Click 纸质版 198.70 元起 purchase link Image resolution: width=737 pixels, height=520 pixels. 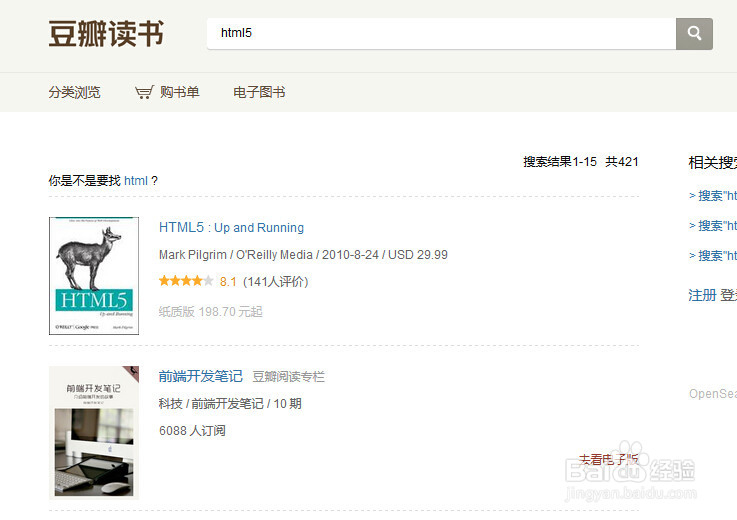coord(211,311)
